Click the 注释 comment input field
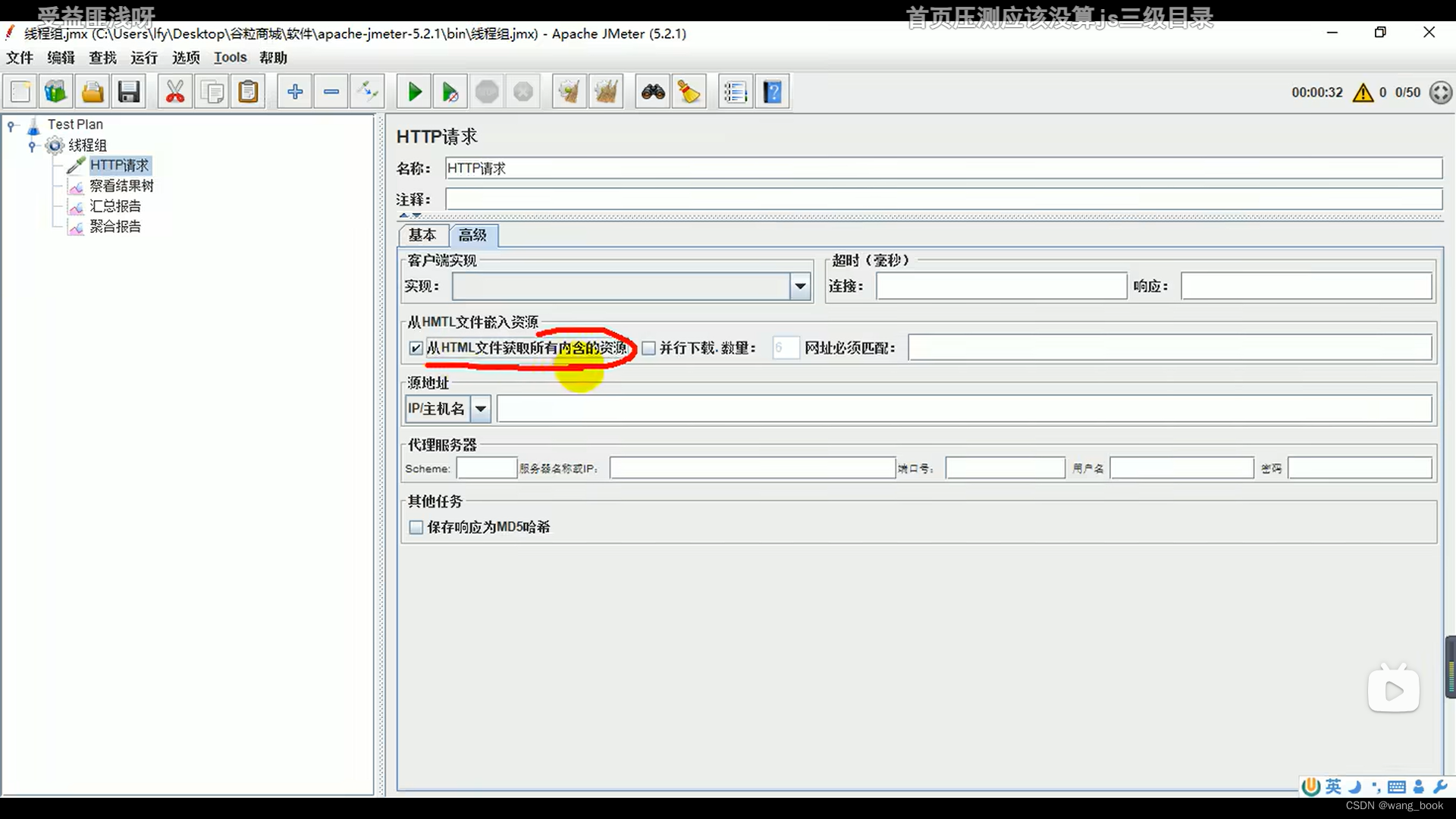The height and width of the screenshot is (819, 1456). (943, 199)
